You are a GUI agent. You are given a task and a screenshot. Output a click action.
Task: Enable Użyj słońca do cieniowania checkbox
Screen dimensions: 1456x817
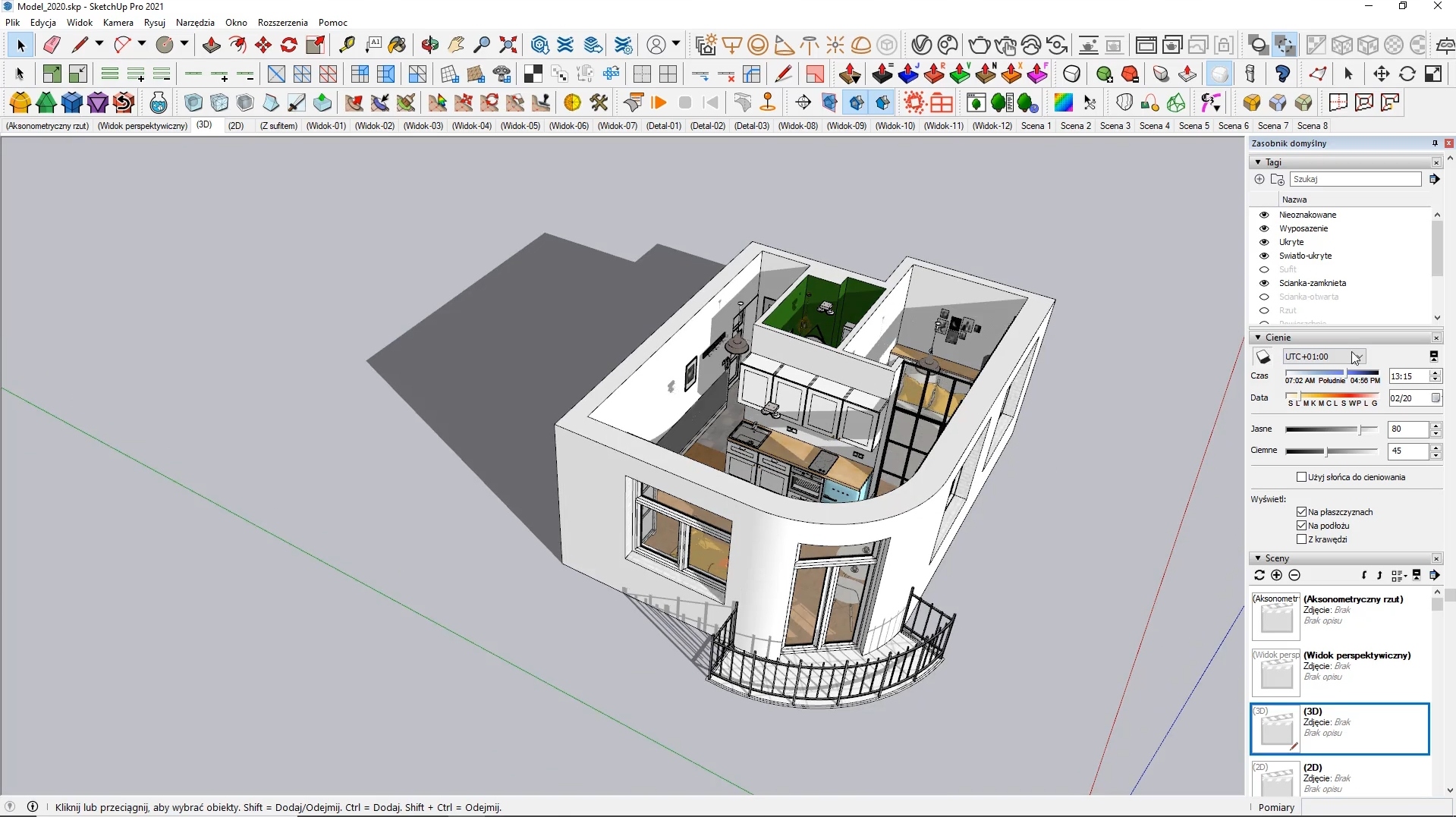click(1302, 477)
